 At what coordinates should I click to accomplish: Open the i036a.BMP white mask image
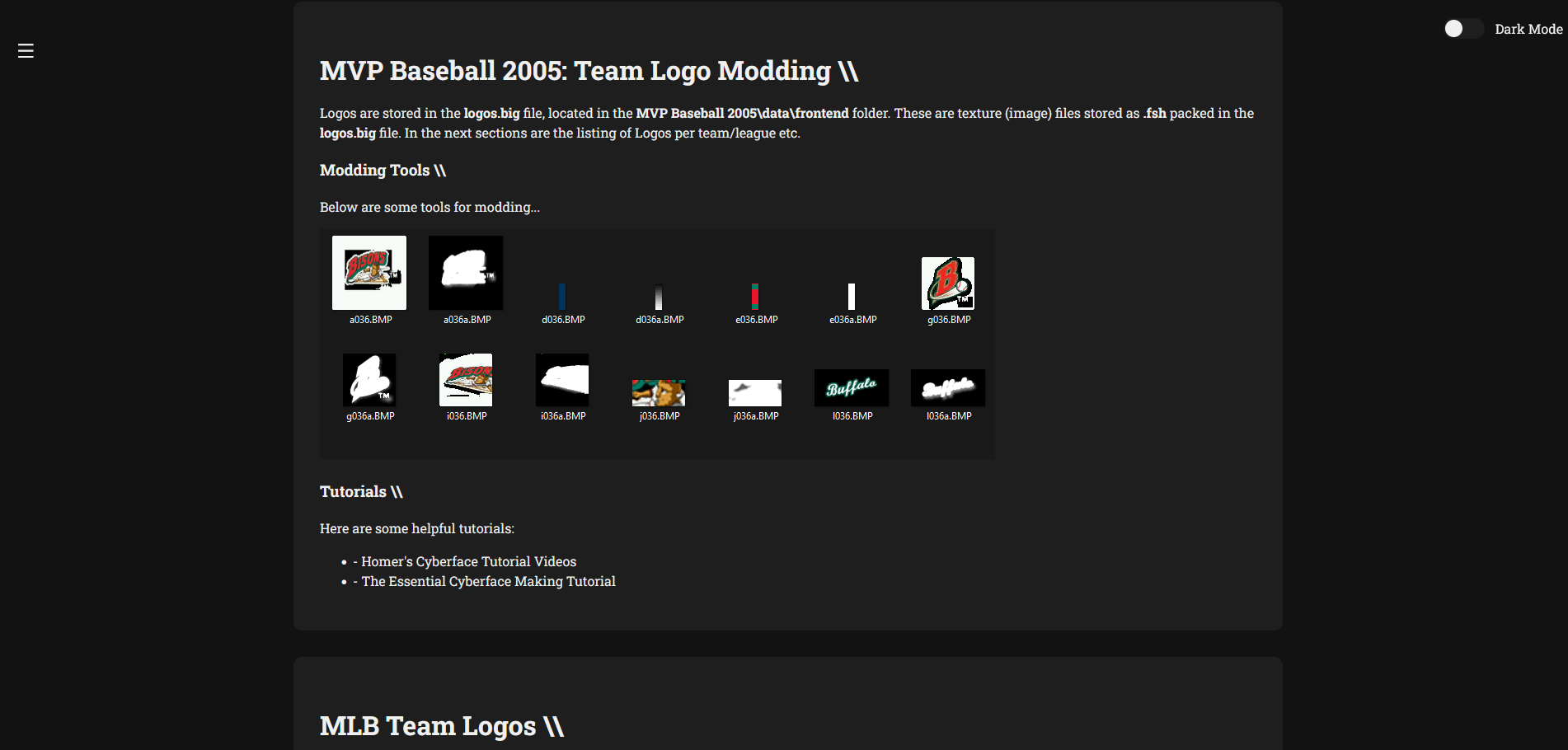pos(562,380)
